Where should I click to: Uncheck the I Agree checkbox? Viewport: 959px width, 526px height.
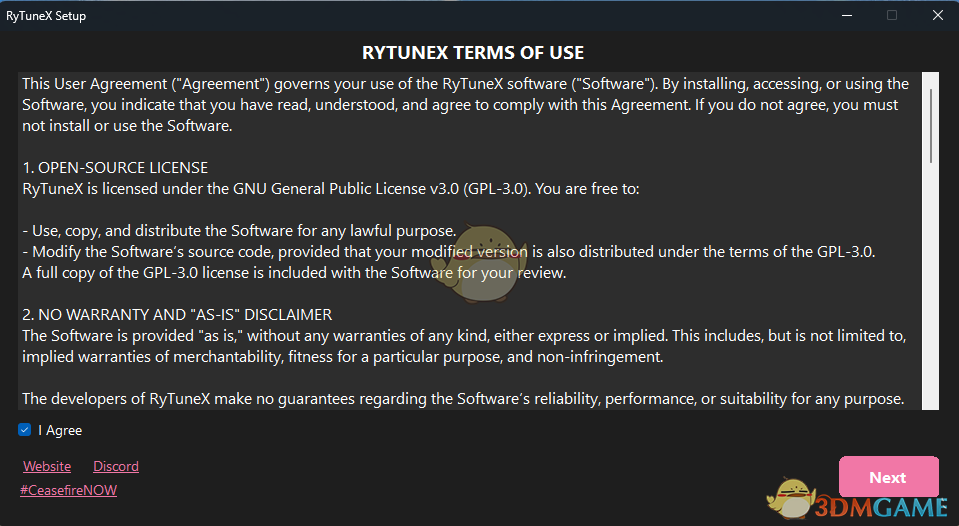24,430
